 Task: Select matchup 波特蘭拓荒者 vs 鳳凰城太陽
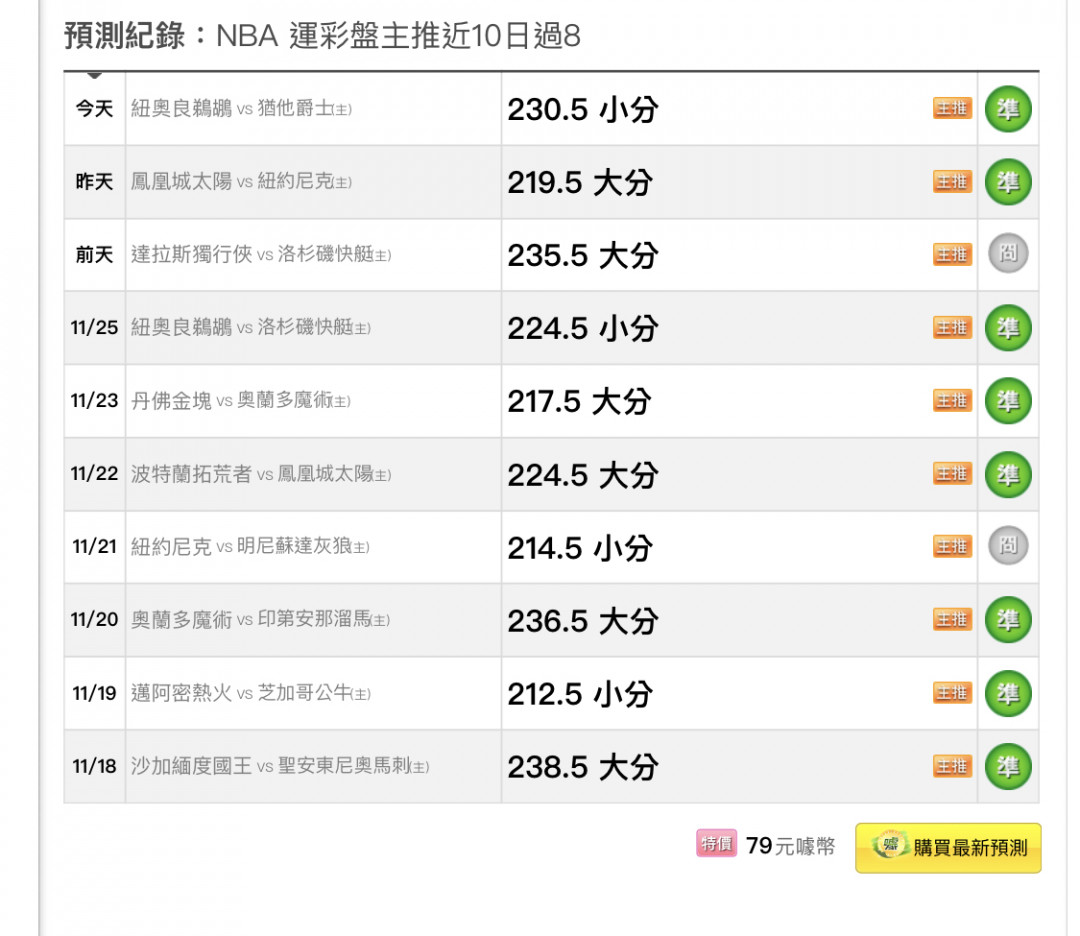(261, 474)
